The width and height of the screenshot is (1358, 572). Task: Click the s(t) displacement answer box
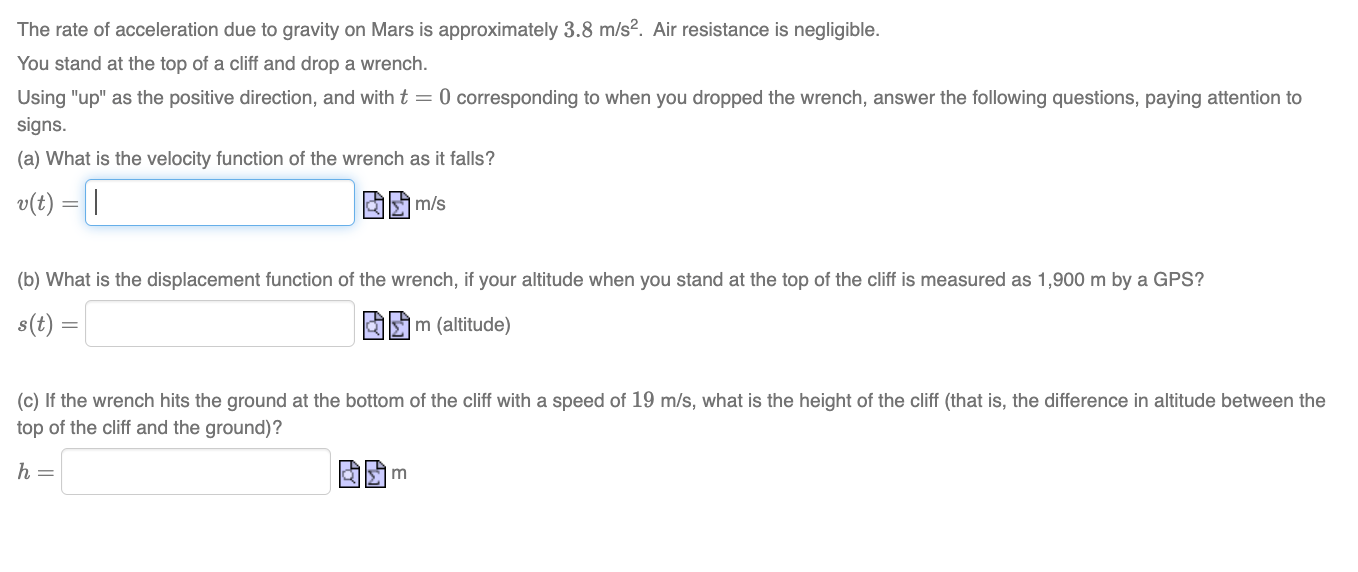pyautogui.click(x=220, y=324)
